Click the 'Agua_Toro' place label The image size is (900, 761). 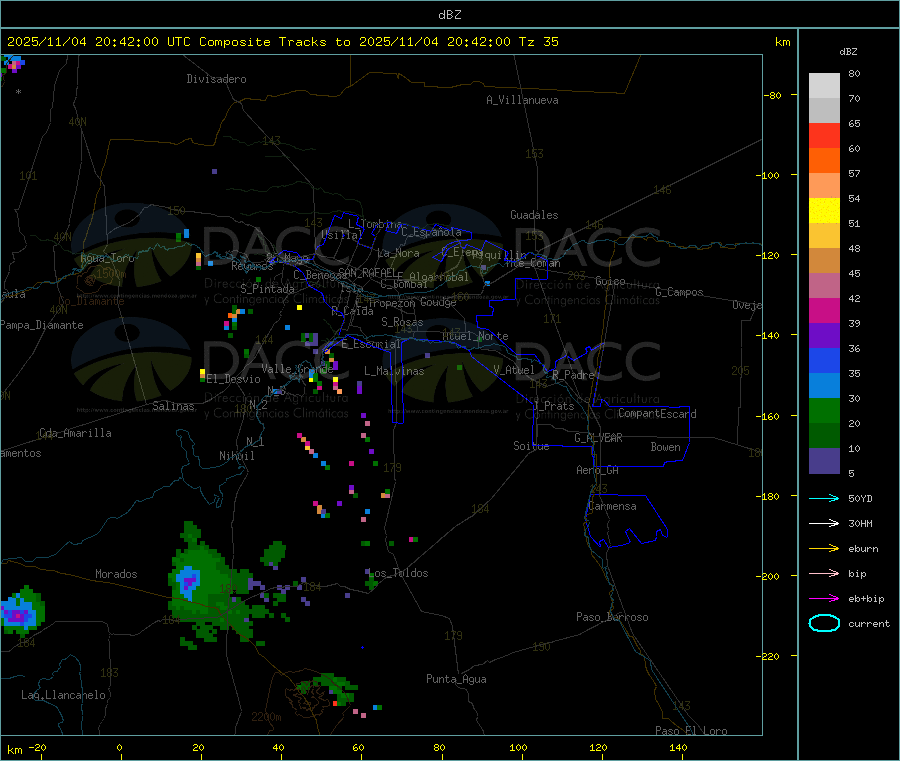(x=107, y=258)
